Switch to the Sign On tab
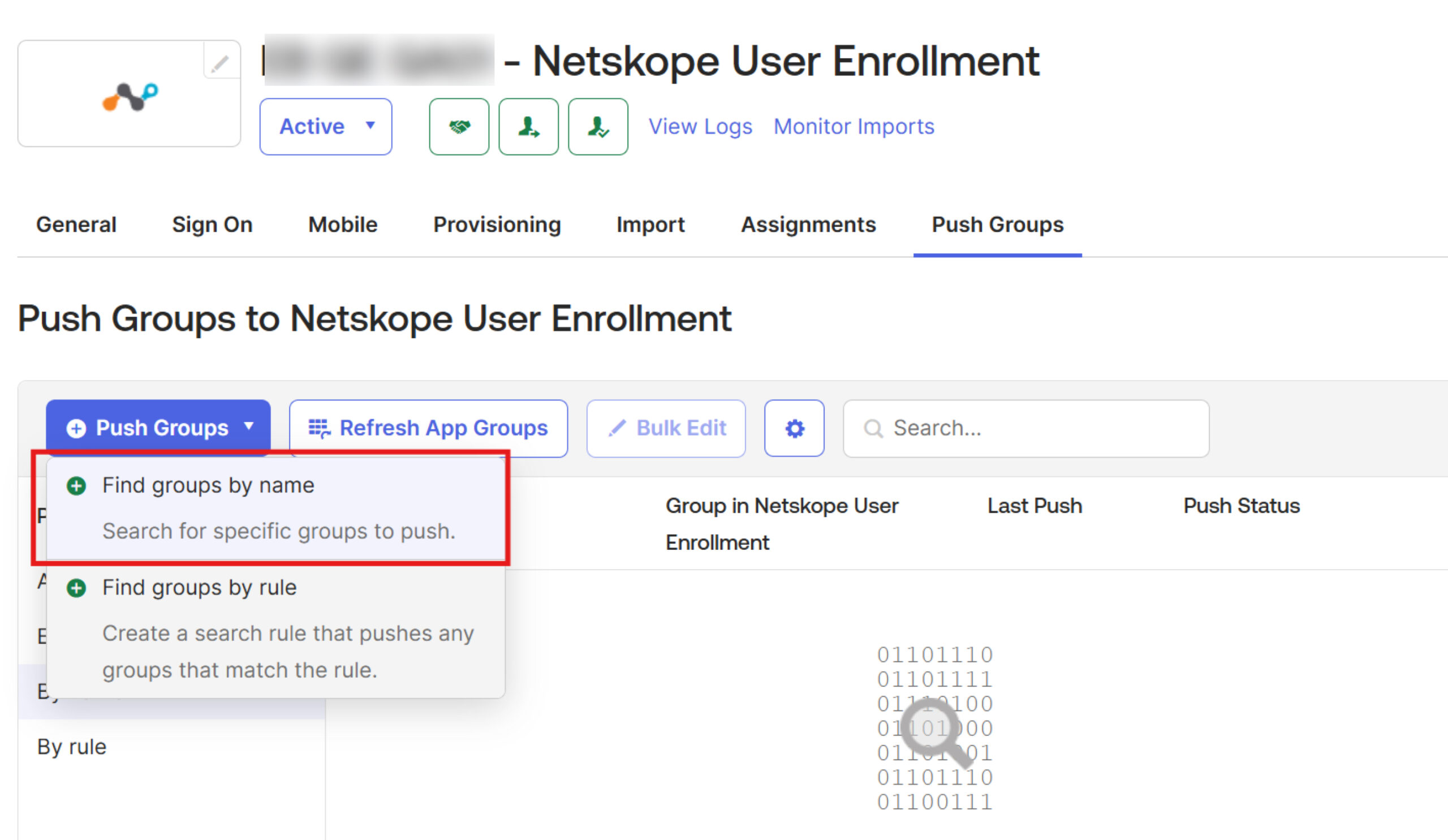 [213, 225]
